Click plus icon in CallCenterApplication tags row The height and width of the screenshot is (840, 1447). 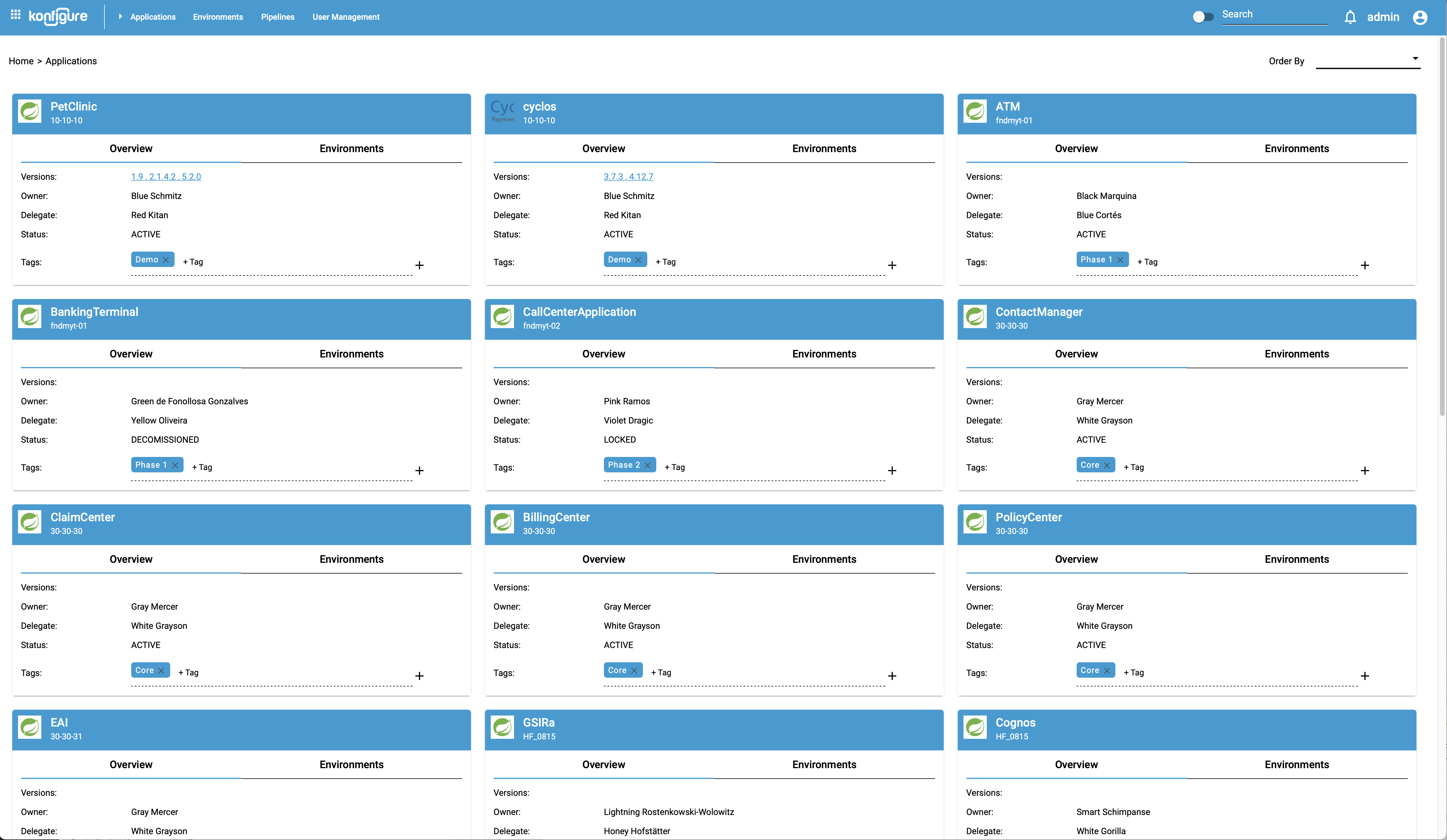click(892, 471)
